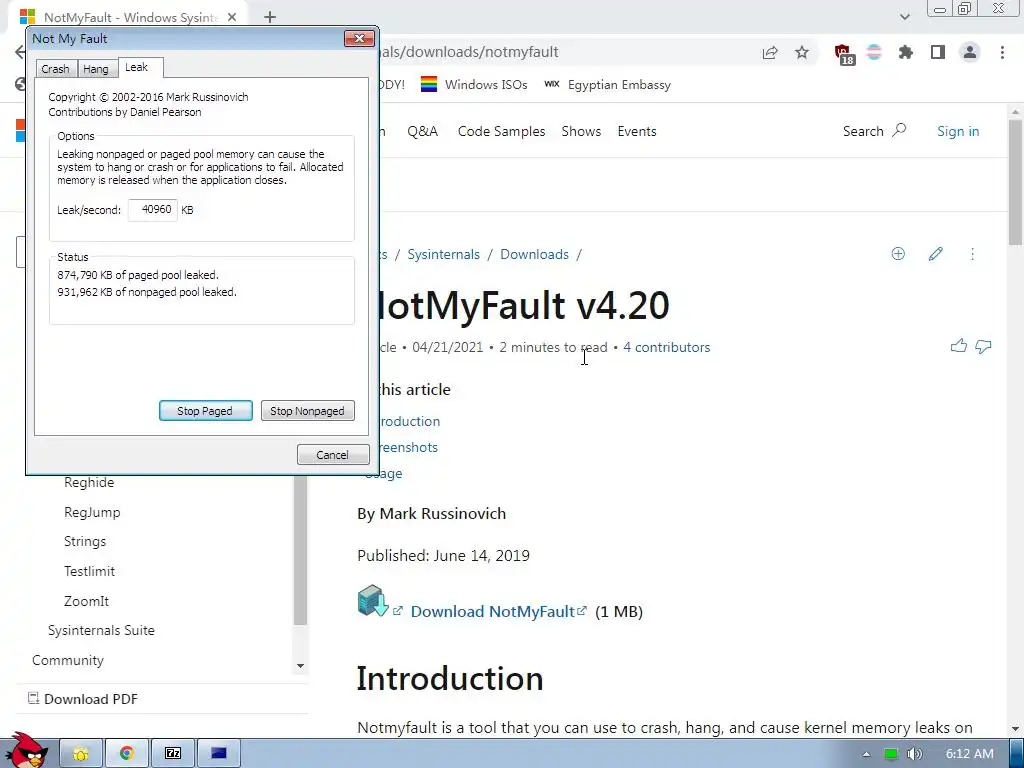Click the page vertical scrollbar thumb

(1016, 183)
